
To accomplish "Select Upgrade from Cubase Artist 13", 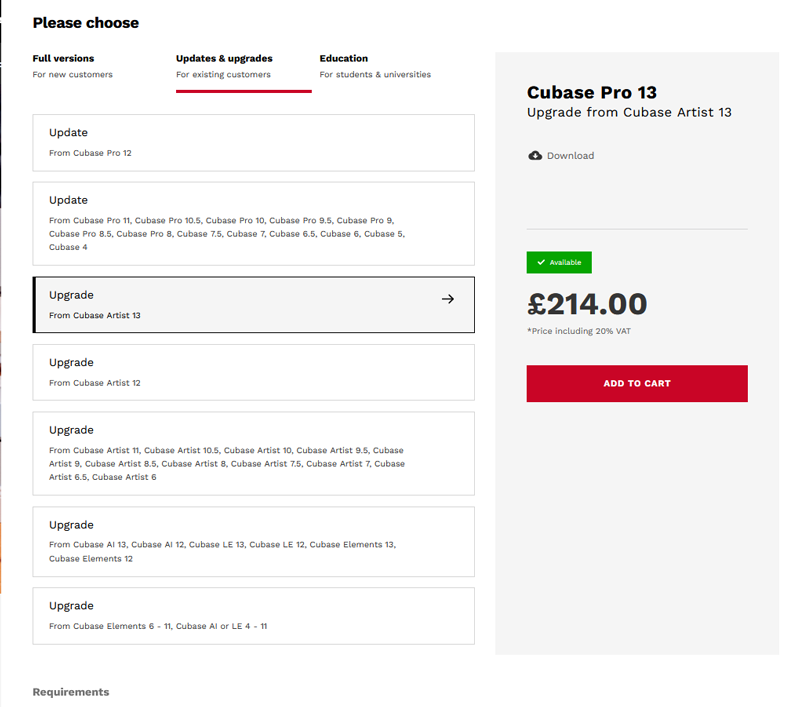I will tap(254, 305).
